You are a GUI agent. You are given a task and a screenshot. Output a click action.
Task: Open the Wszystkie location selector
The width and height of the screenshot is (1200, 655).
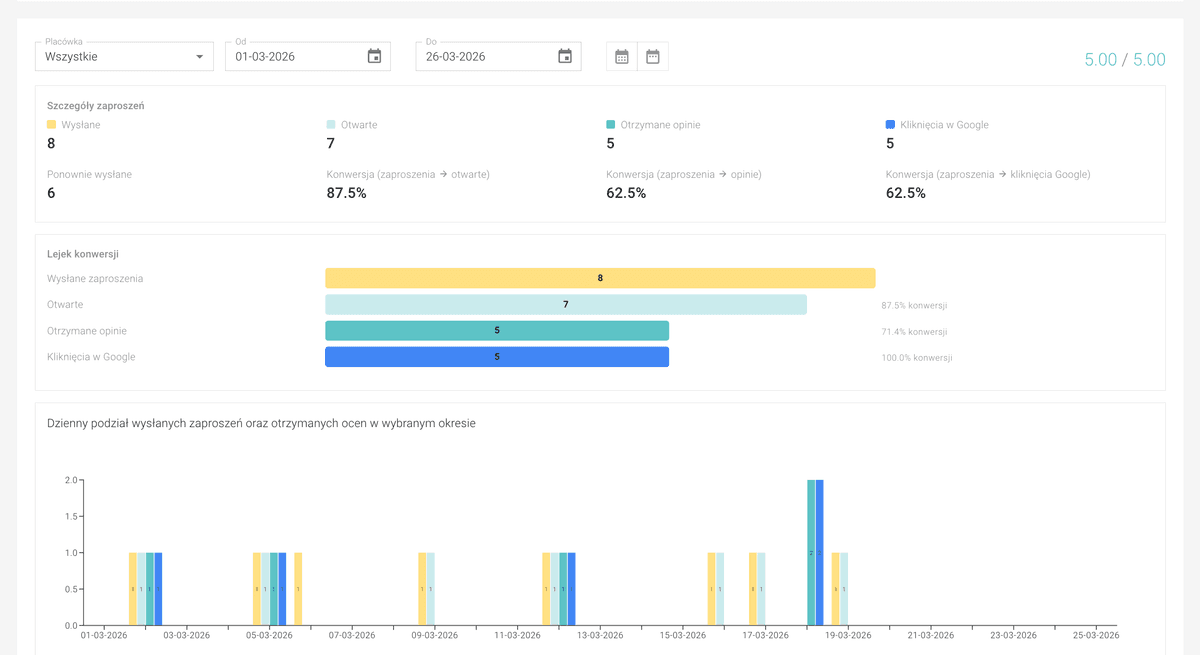pyautogui.click(x=110, y=57)
